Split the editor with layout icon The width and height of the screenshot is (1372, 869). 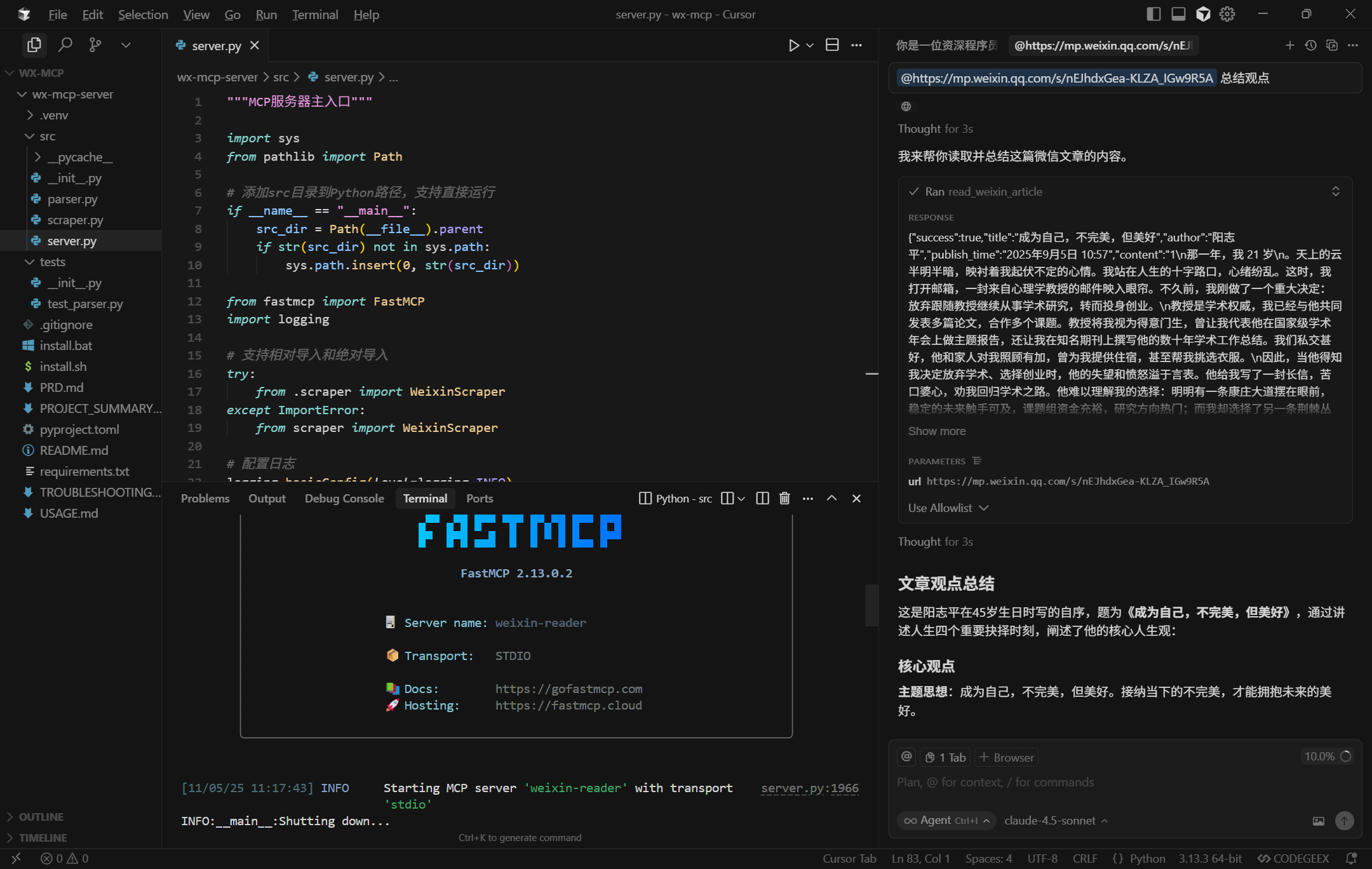[832, 45]
